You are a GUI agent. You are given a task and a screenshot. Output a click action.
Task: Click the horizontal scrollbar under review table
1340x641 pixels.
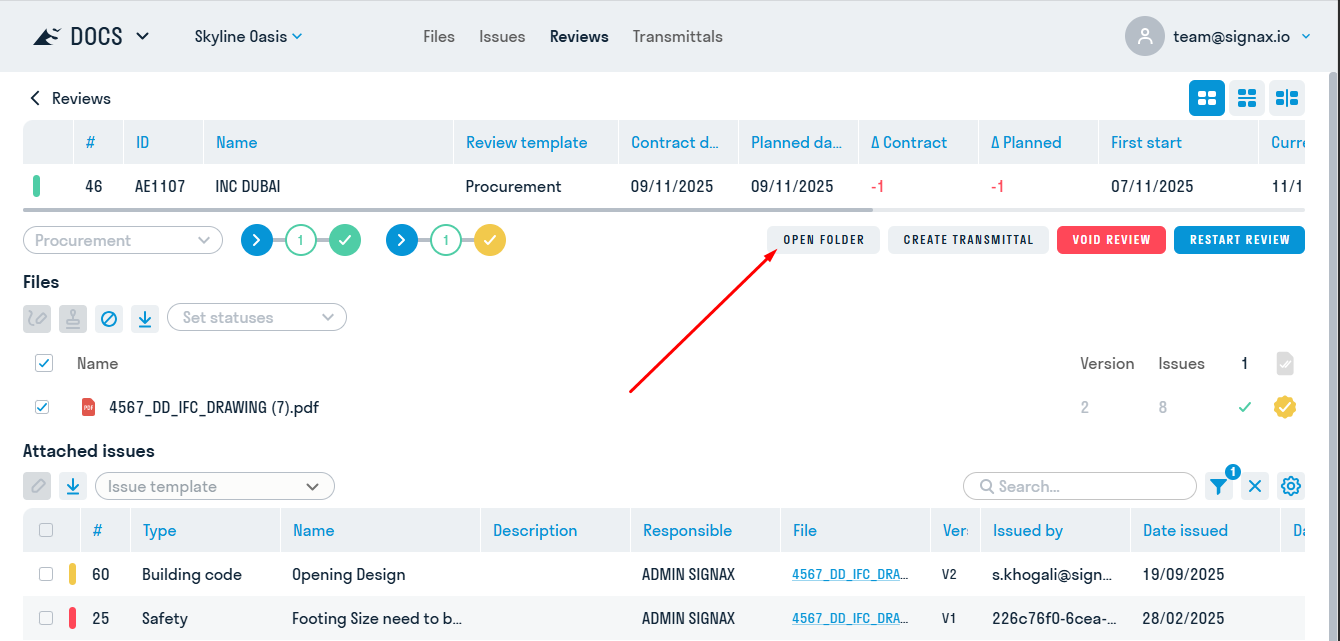coord(448,210)
